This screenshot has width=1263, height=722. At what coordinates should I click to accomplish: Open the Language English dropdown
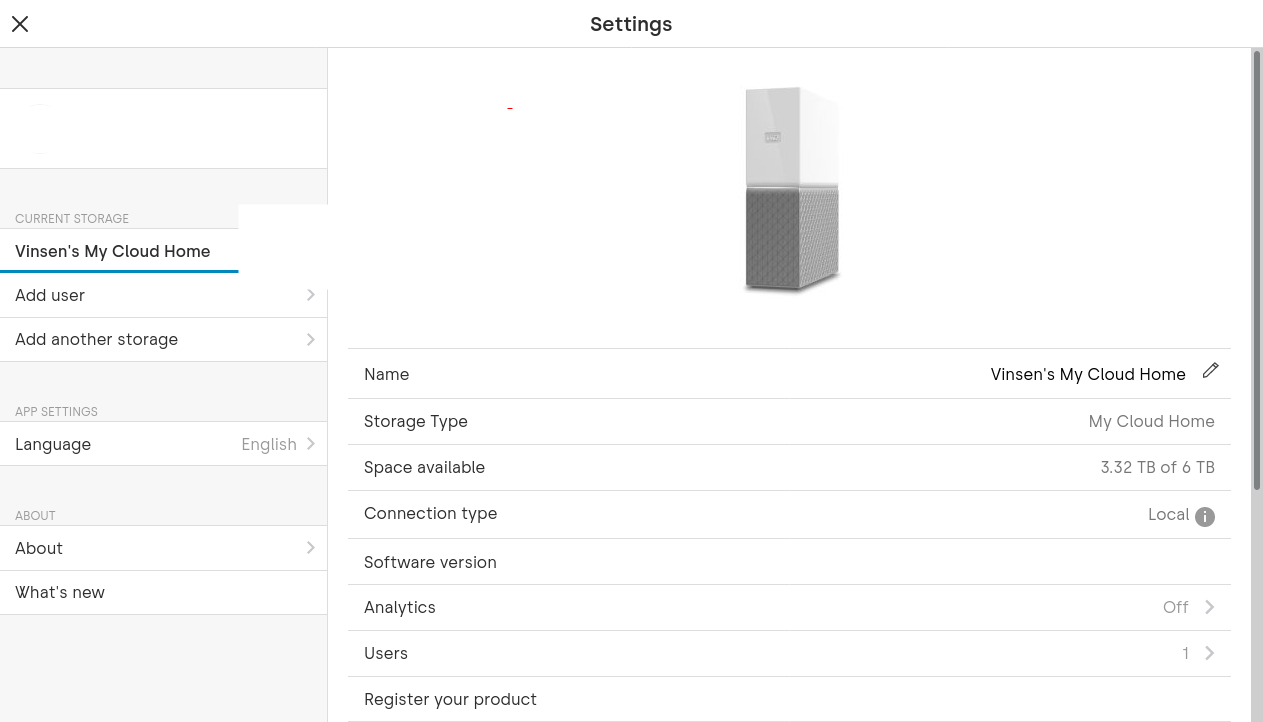point(163,444)
